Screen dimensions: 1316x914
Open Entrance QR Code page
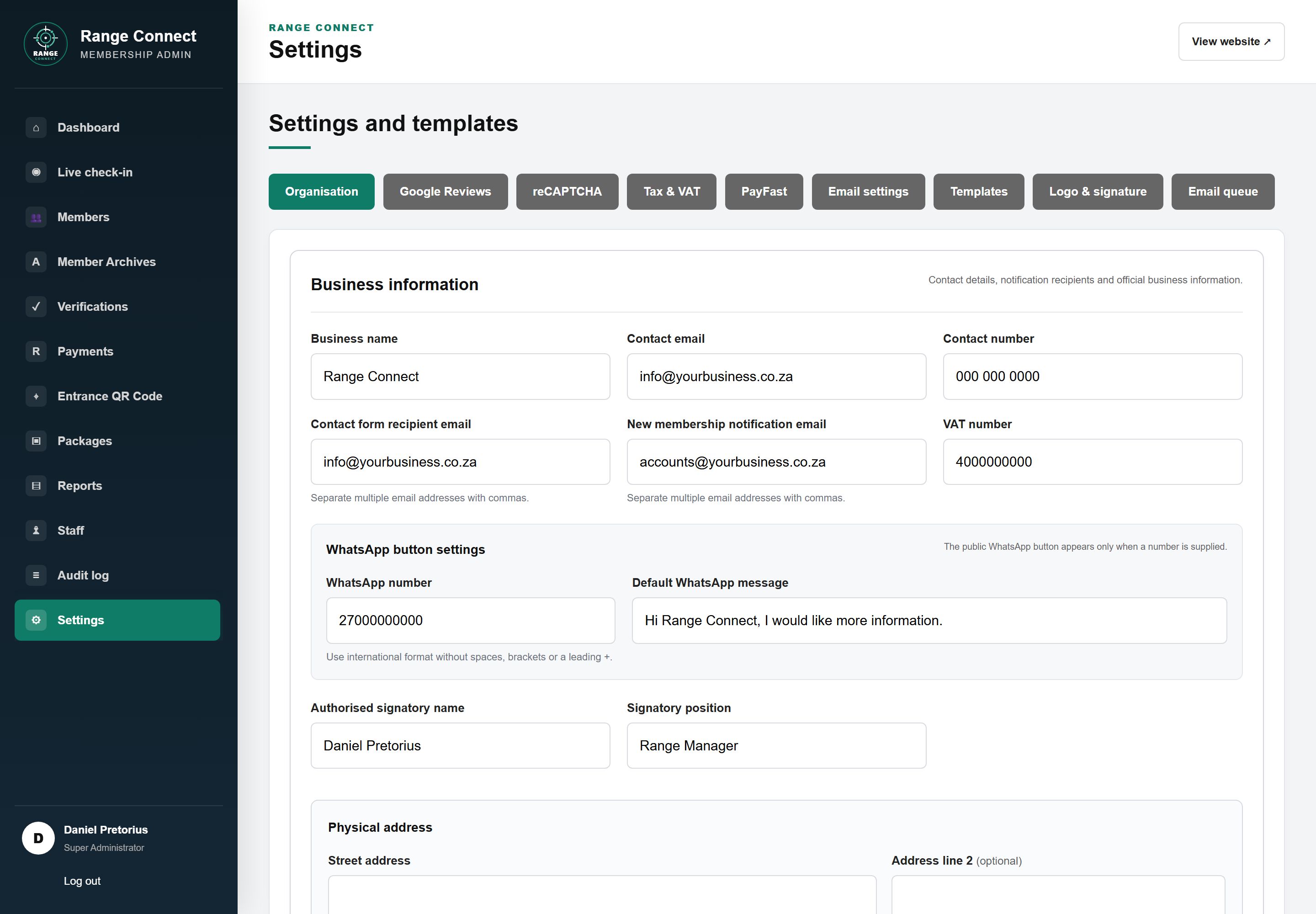[117, 396]
